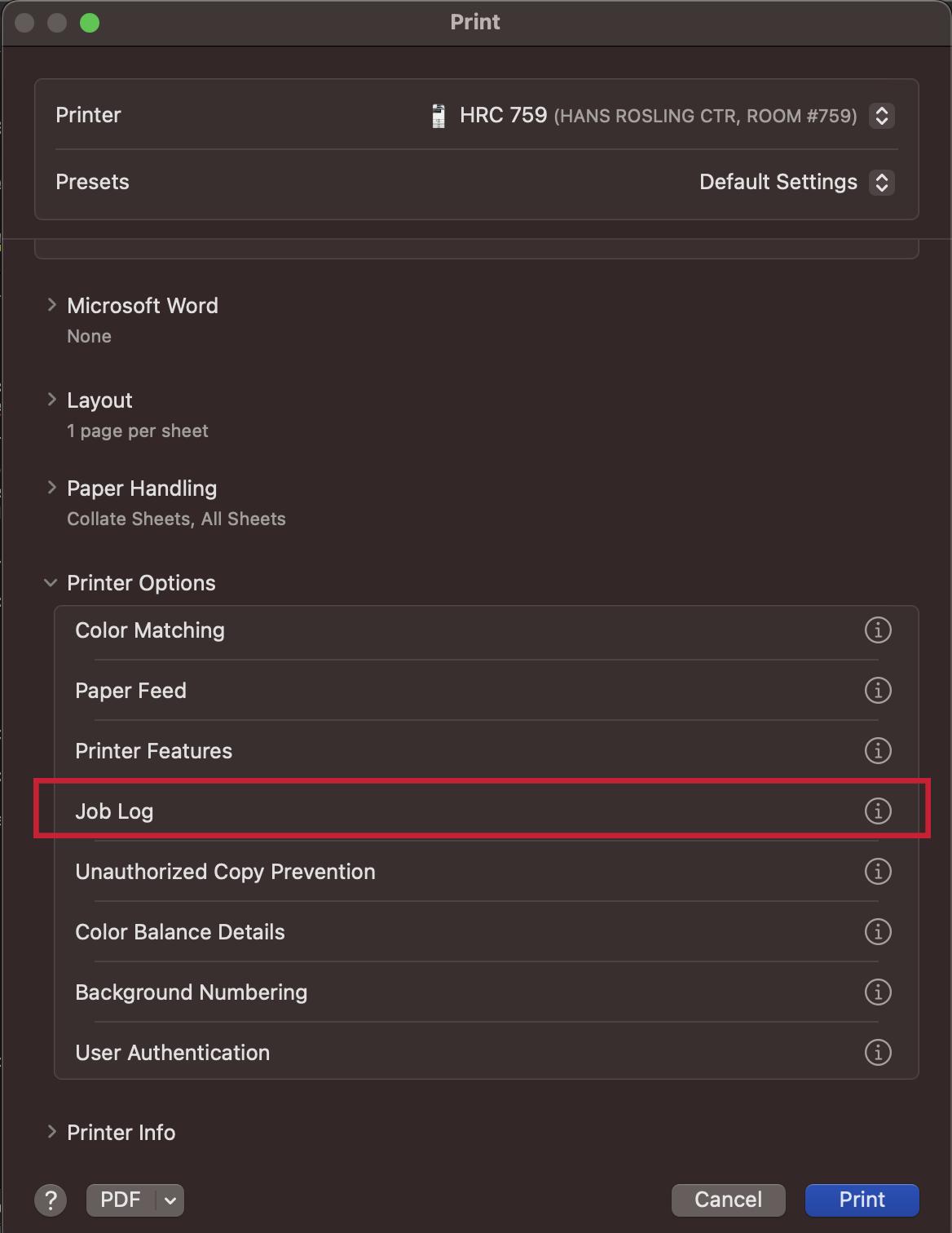Click the Cancel button
This screenshot has width=952, height=1233.
tap(728, 1200)
